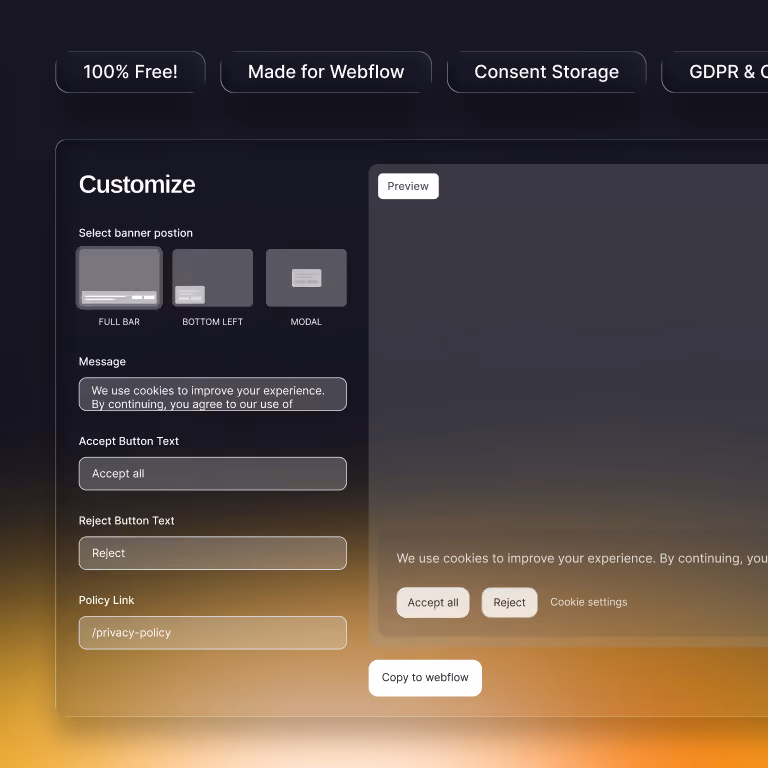This screenshot has height=768, width=768.
Task: Click Reject in the preview banner
Action: point(509,602)
